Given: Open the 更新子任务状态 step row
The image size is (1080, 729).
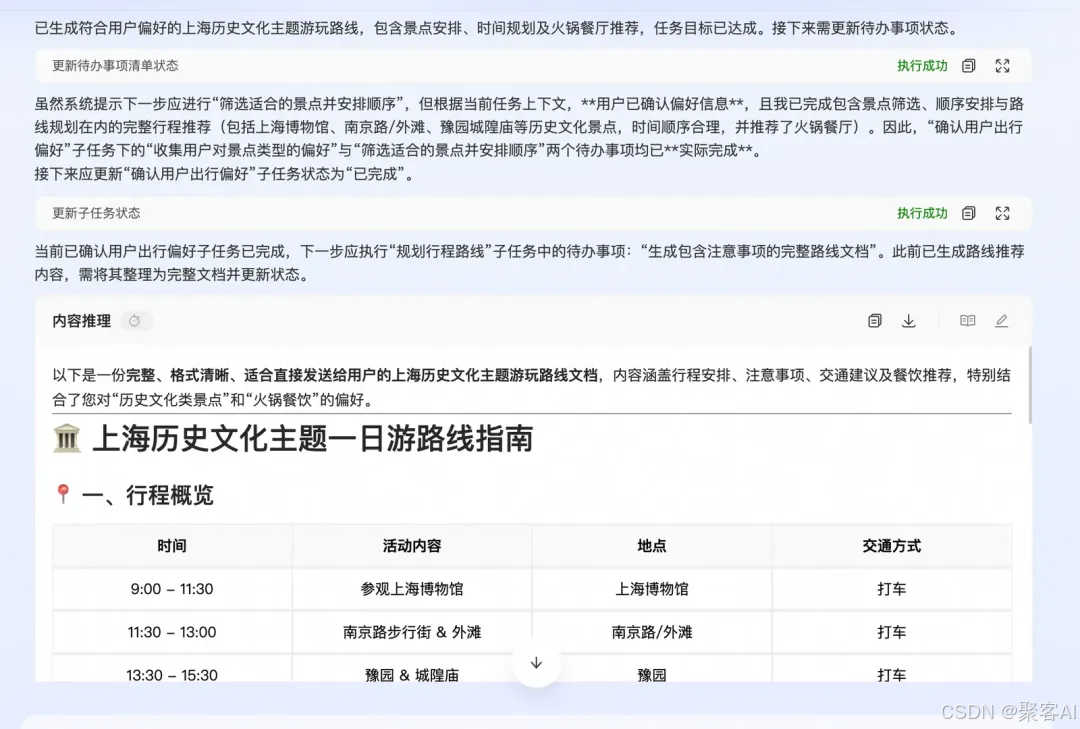Looking at the screenshot, I should [533, 213].
